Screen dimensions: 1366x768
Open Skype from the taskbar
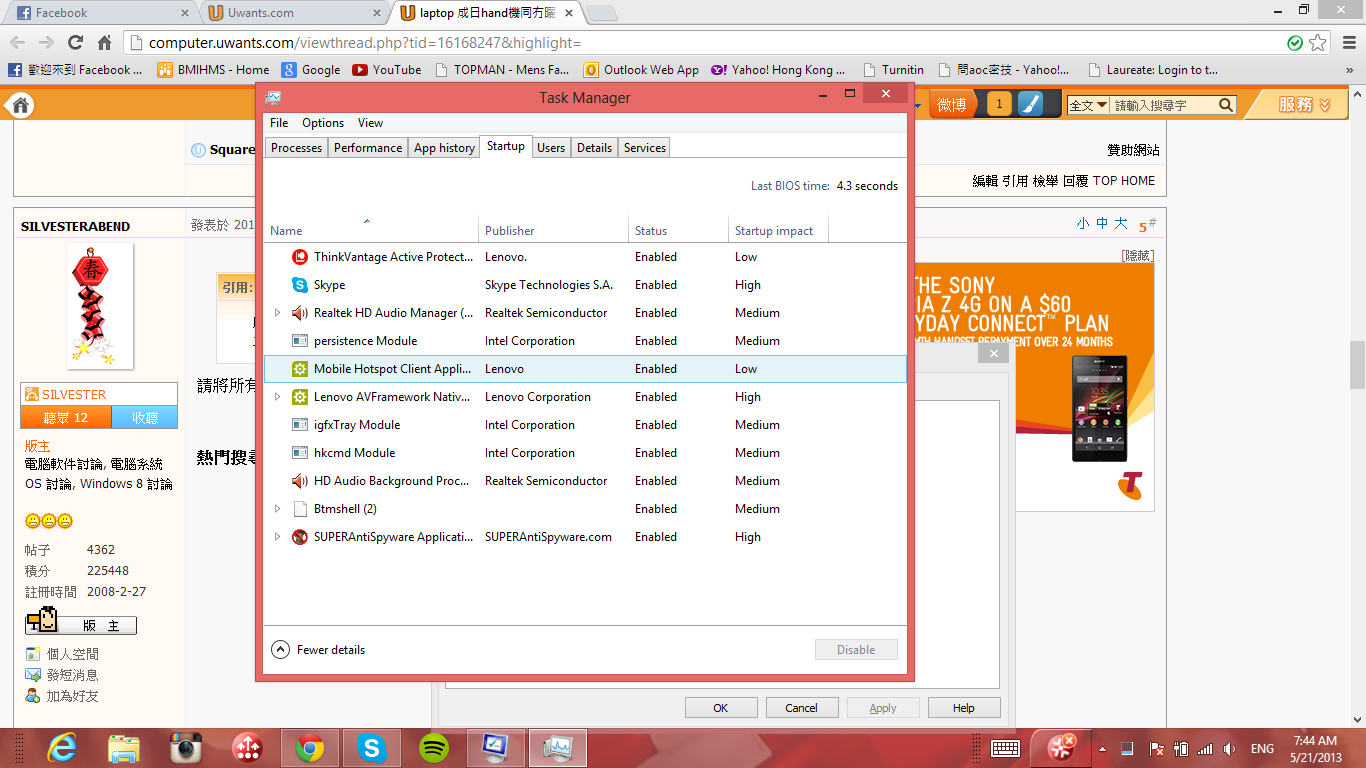[x=371, y=748]
